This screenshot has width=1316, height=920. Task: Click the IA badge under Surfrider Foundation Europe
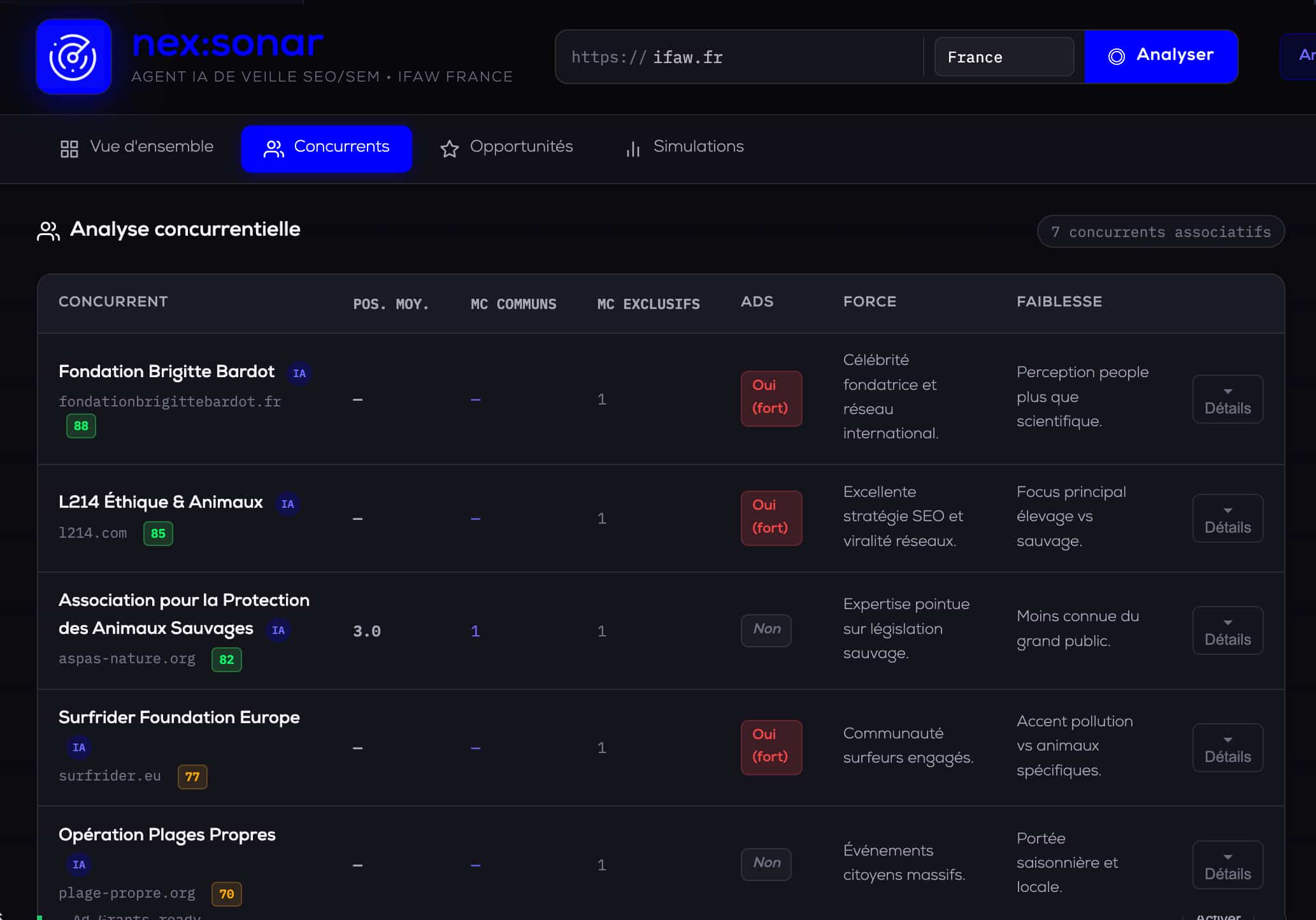click(79, 747)
